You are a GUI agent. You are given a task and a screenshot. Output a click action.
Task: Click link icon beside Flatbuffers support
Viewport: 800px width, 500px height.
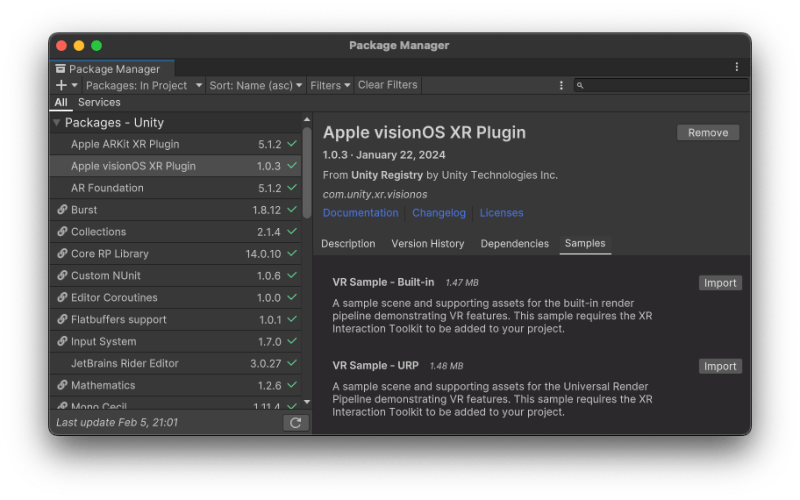pos(62,319)
